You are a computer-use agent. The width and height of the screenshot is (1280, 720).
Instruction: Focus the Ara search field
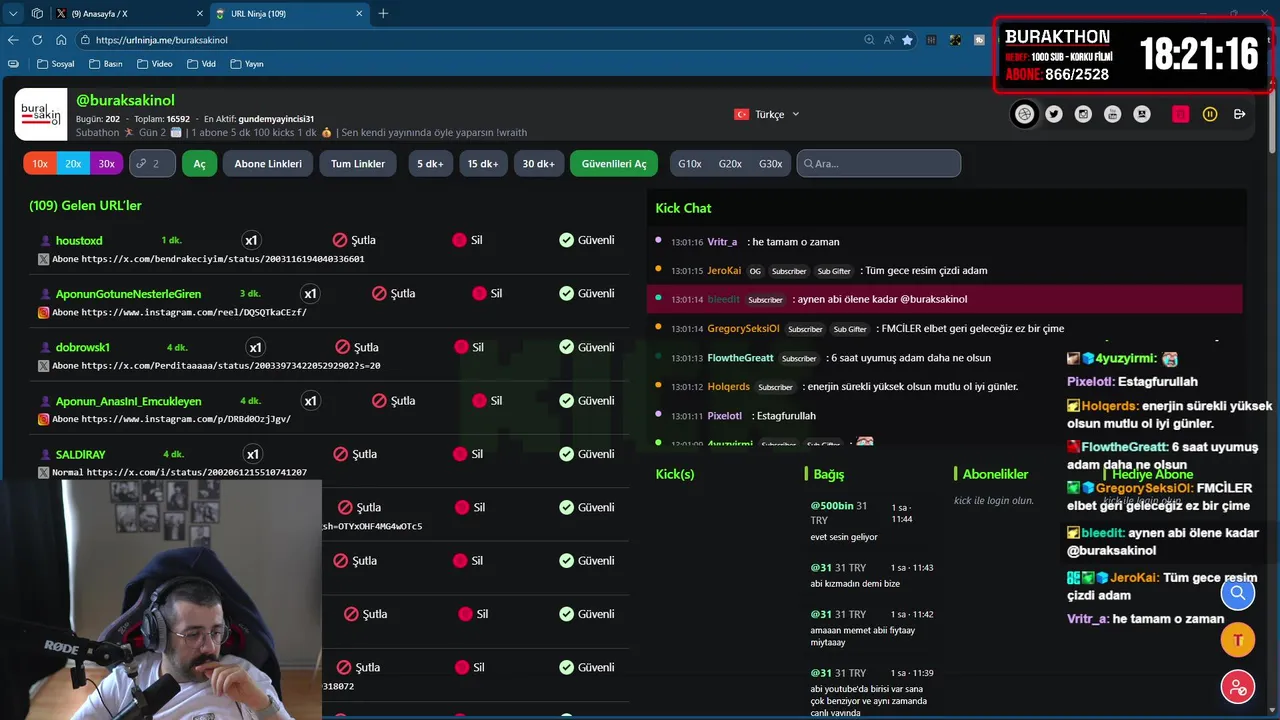pyautogui.click(x=879, y=163)
